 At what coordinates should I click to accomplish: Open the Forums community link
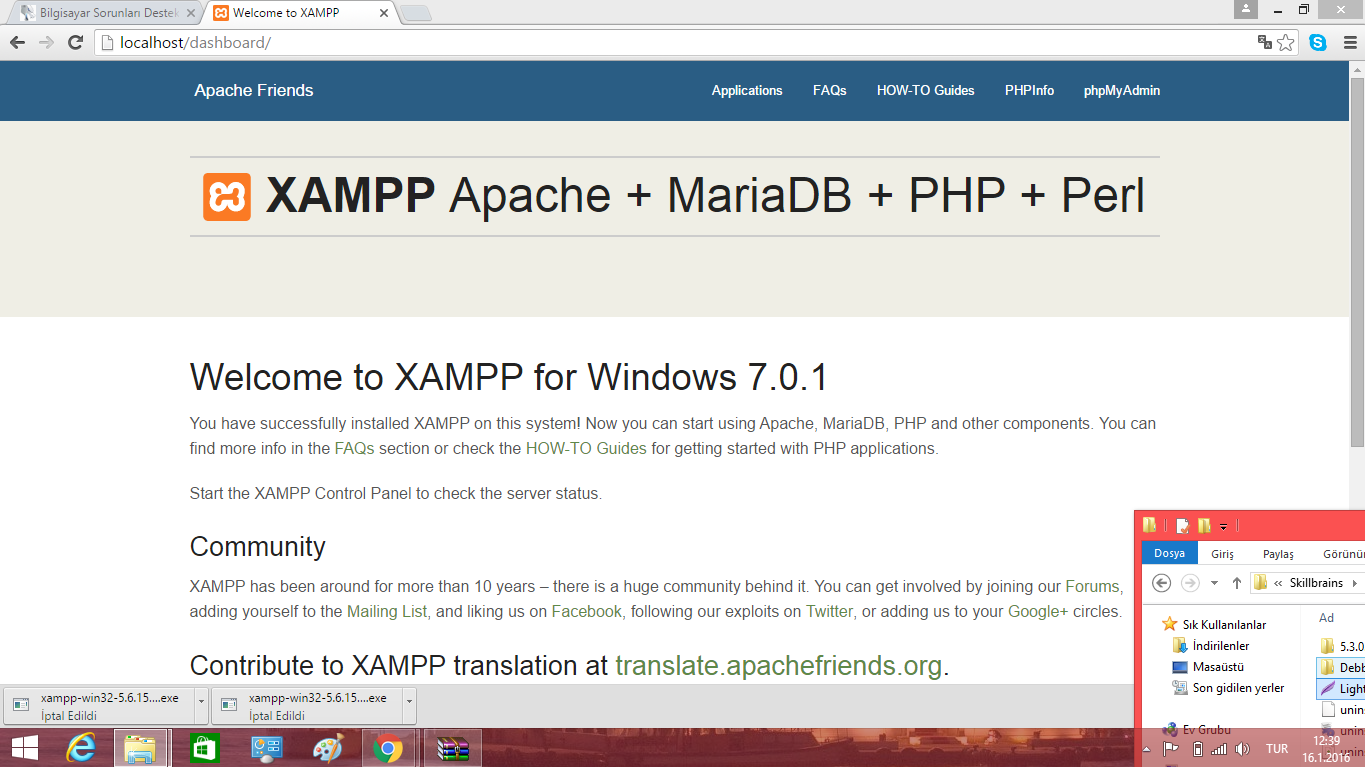pyautogui.click(x=1093, y=586)
